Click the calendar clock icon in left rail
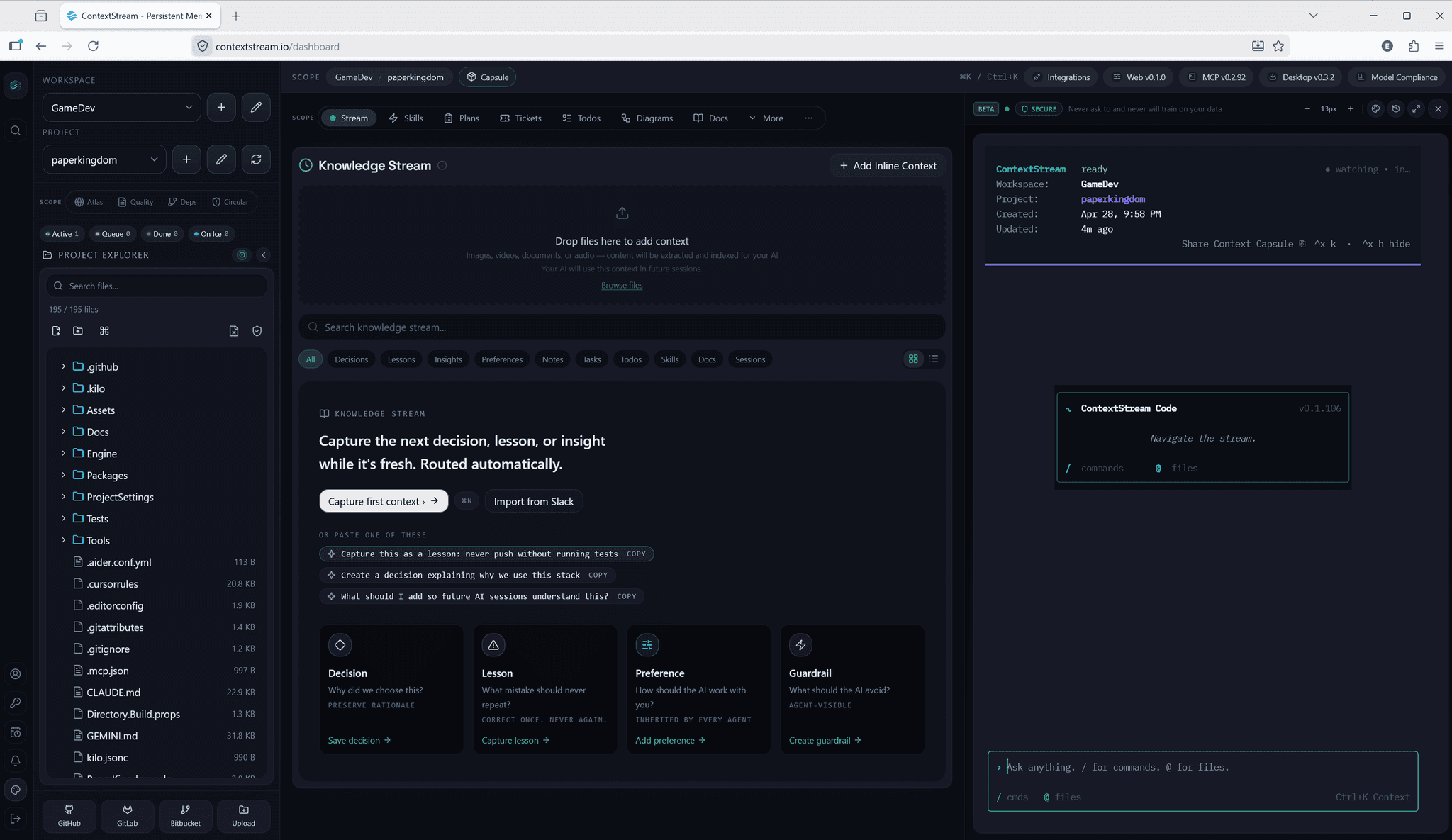 (16, 732)
